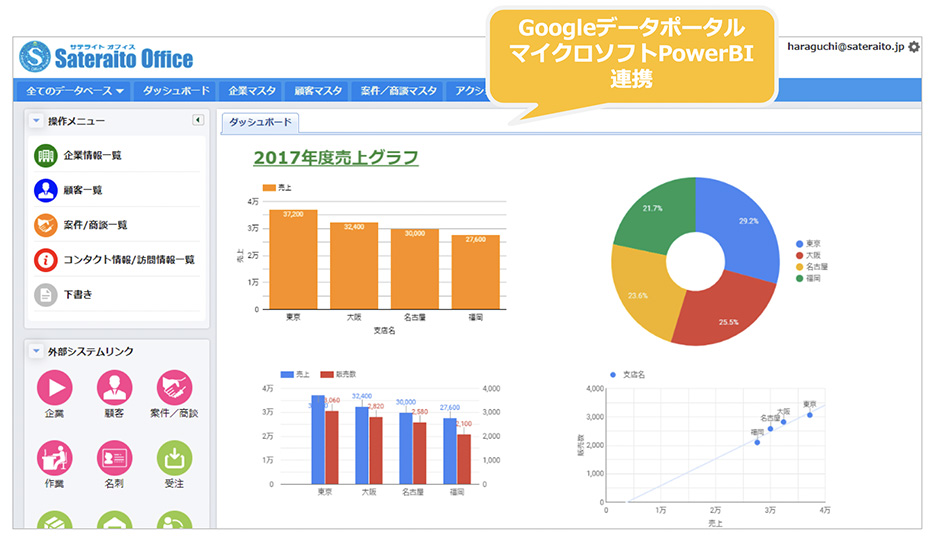Collapse the left sidebar panel arrow

pos(198,120)
